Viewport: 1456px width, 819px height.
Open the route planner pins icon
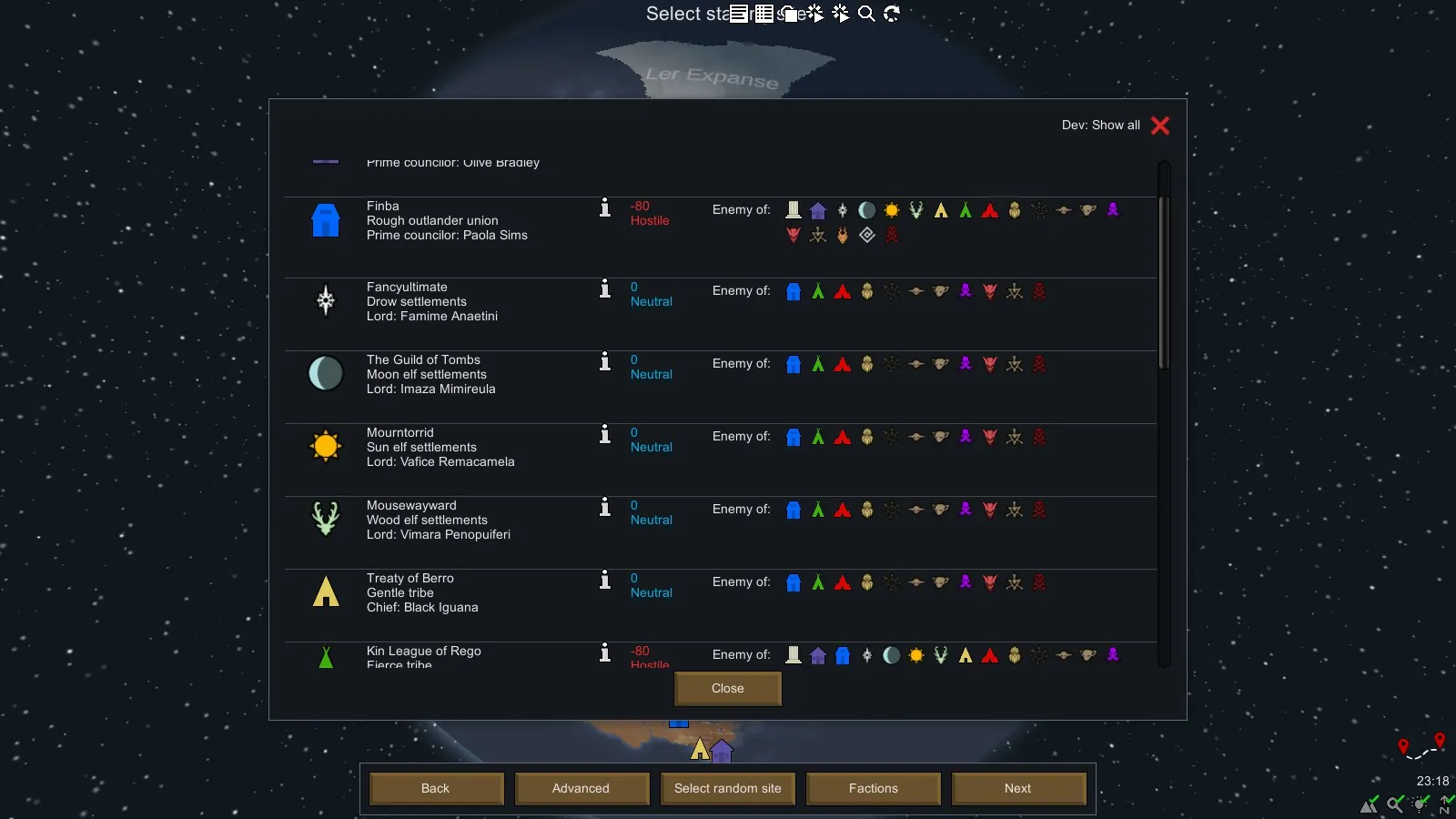[1421, 747]
